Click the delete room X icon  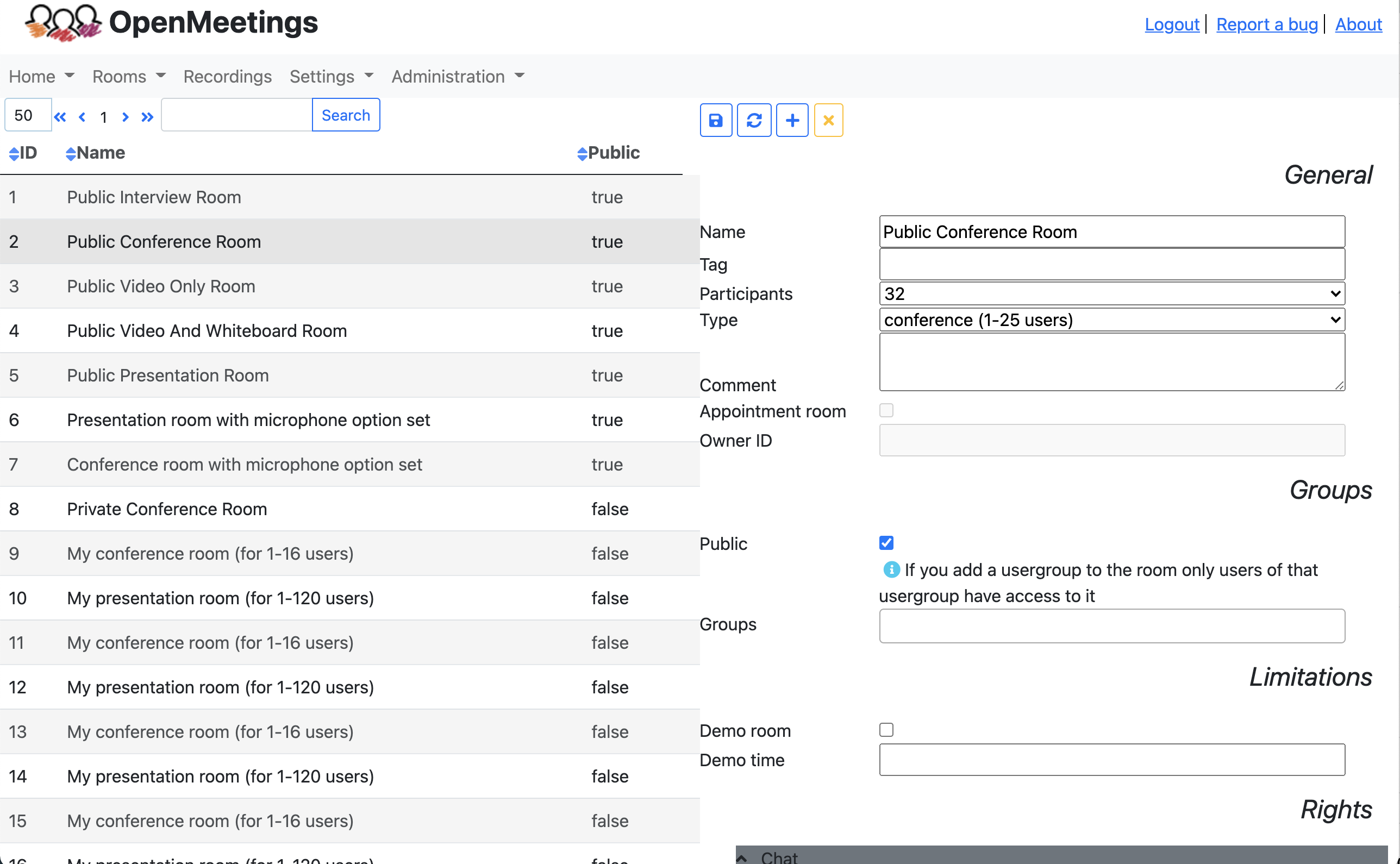click(828, 121)
